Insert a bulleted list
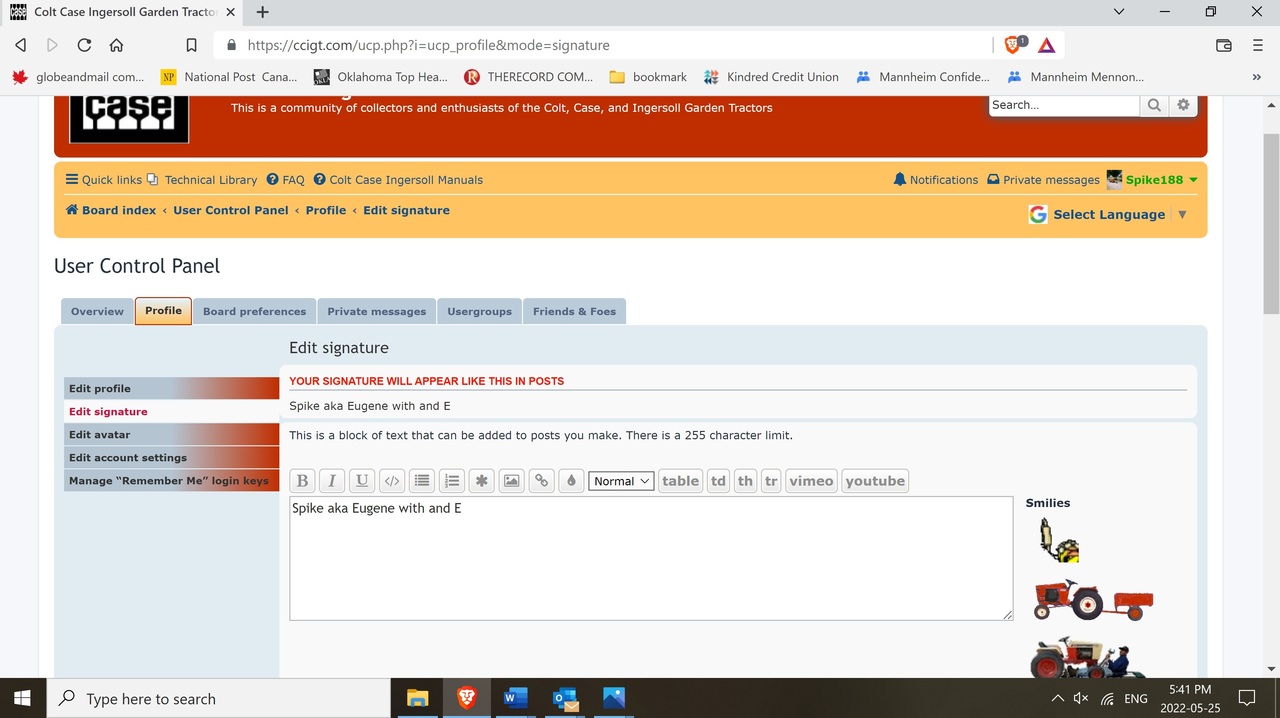The width and height of the screenshot is (1280, 718). coord(422,481)
